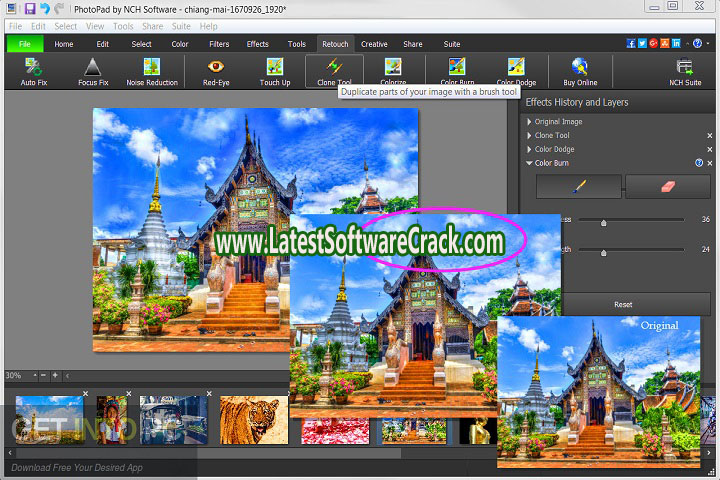Share via the Twitter icon
Viewport: 720px width, 480px height.
[x=642, y=43]
